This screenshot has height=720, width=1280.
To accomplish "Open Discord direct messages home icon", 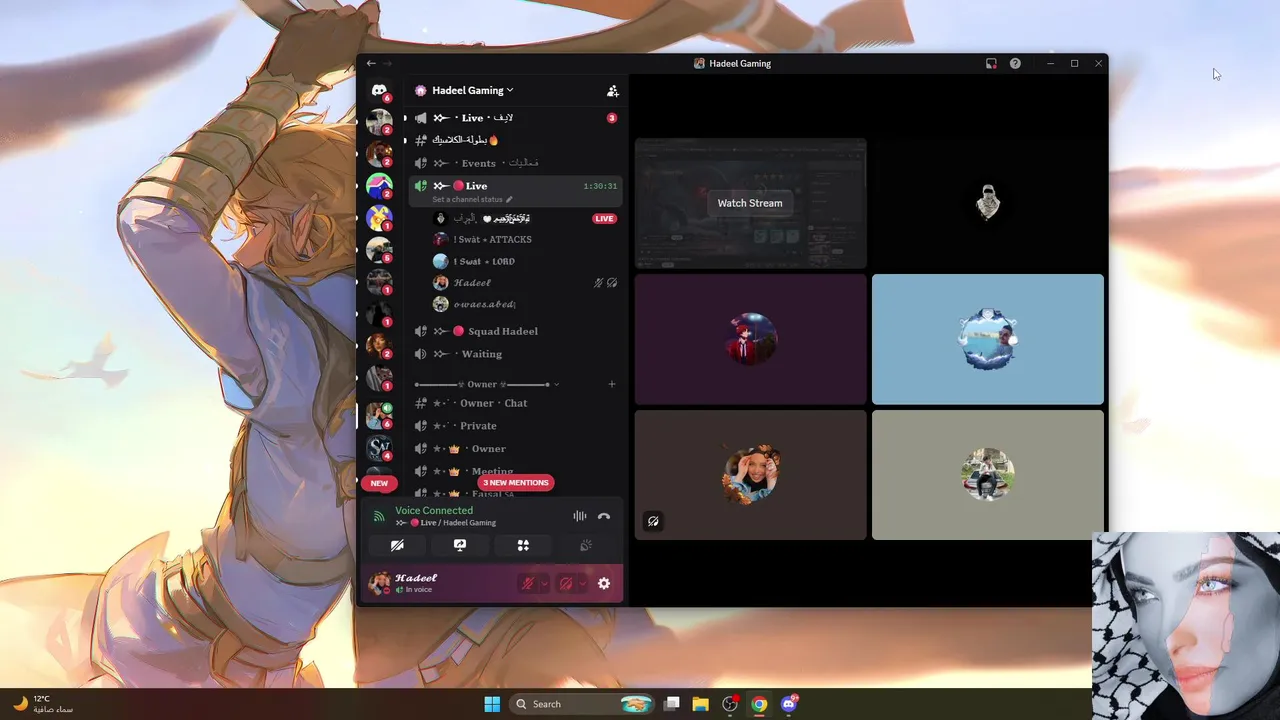I will 379,90.
